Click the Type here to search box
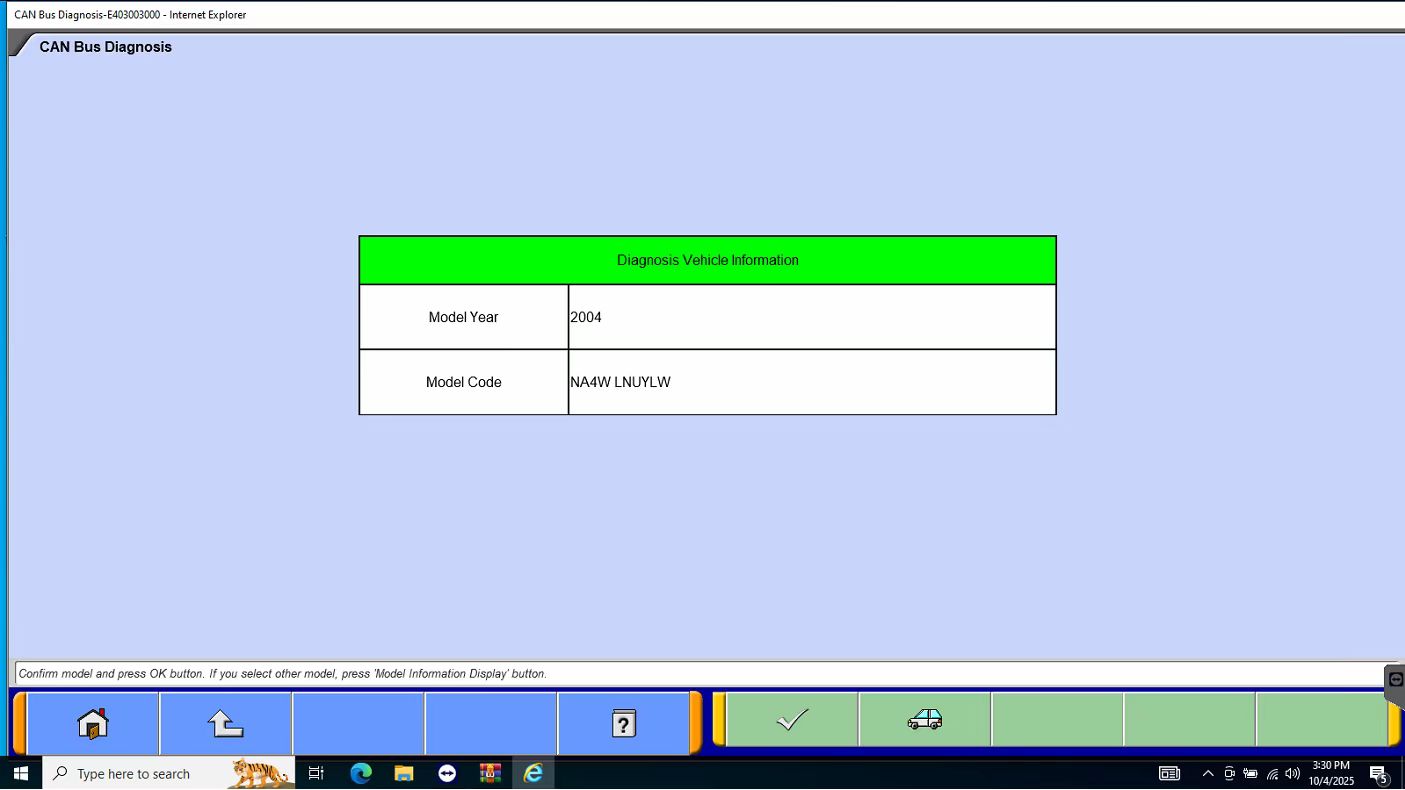This screenshot has width=1405, height=790. pyautogui.click(x=140, y=773)
